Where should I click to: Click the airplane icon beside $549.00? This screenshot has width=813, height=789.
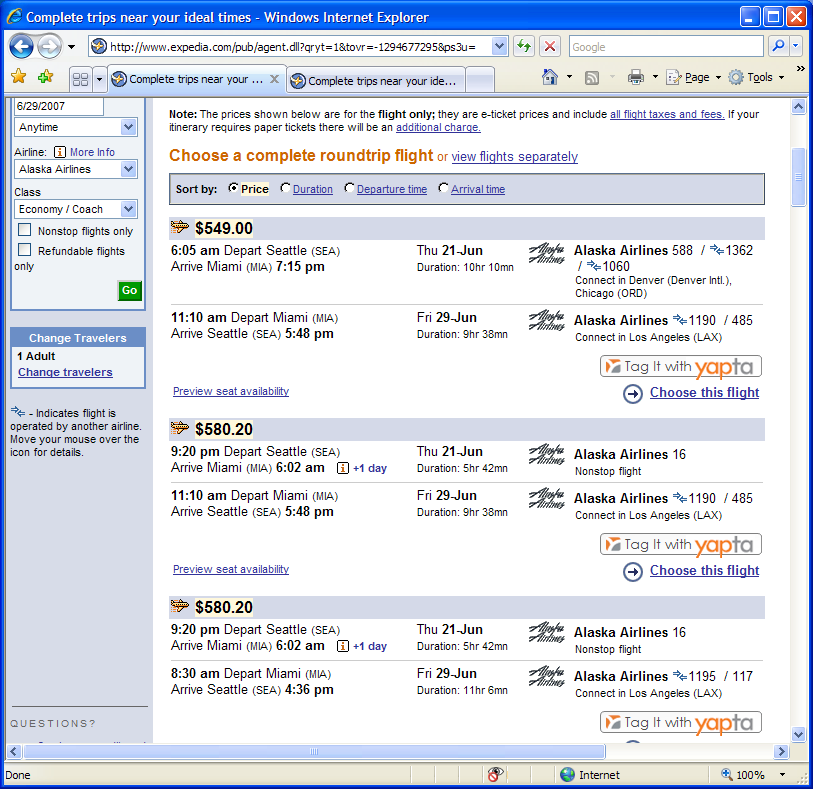coord(179,227)
